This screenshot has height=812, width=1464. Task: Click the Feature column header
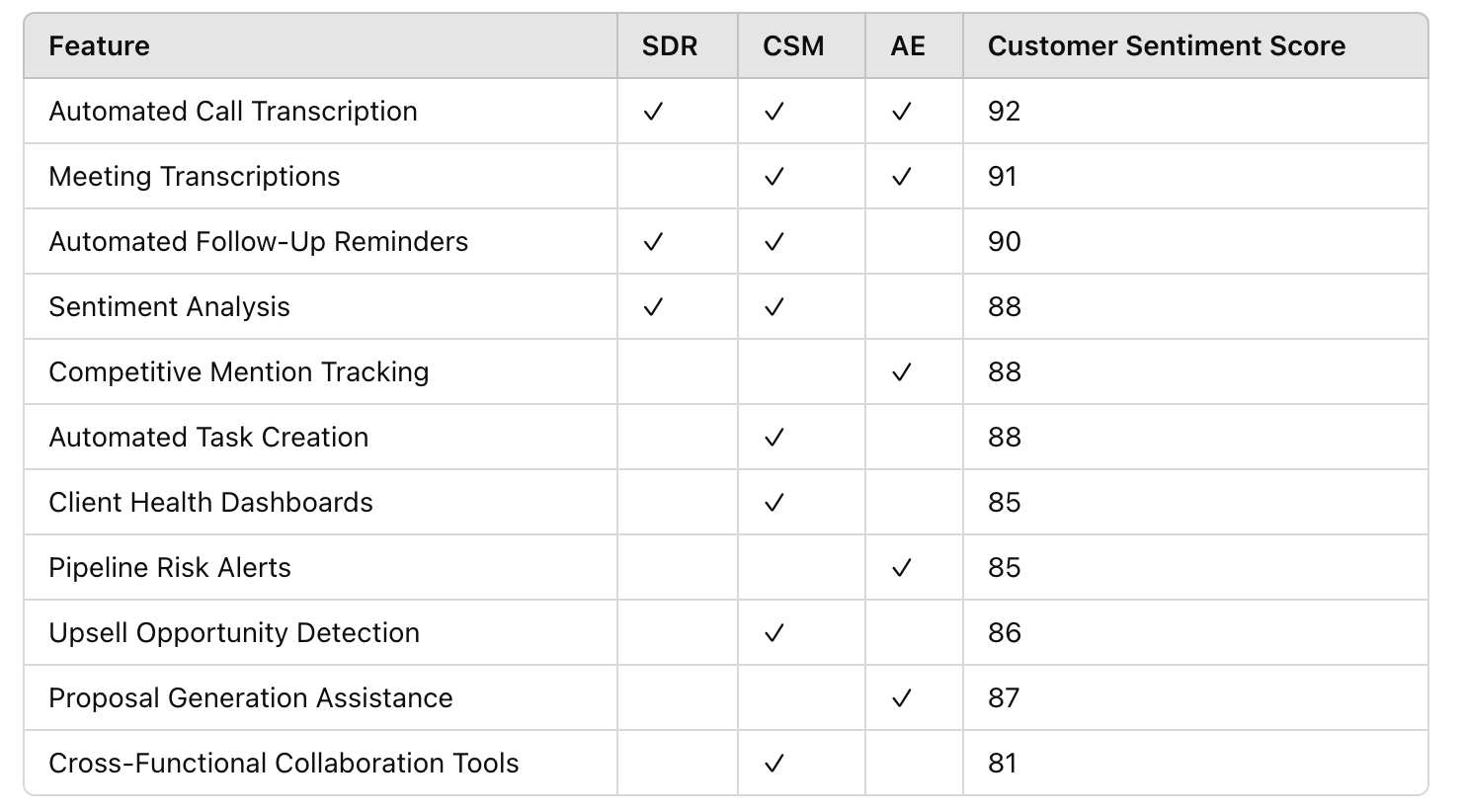100,46
